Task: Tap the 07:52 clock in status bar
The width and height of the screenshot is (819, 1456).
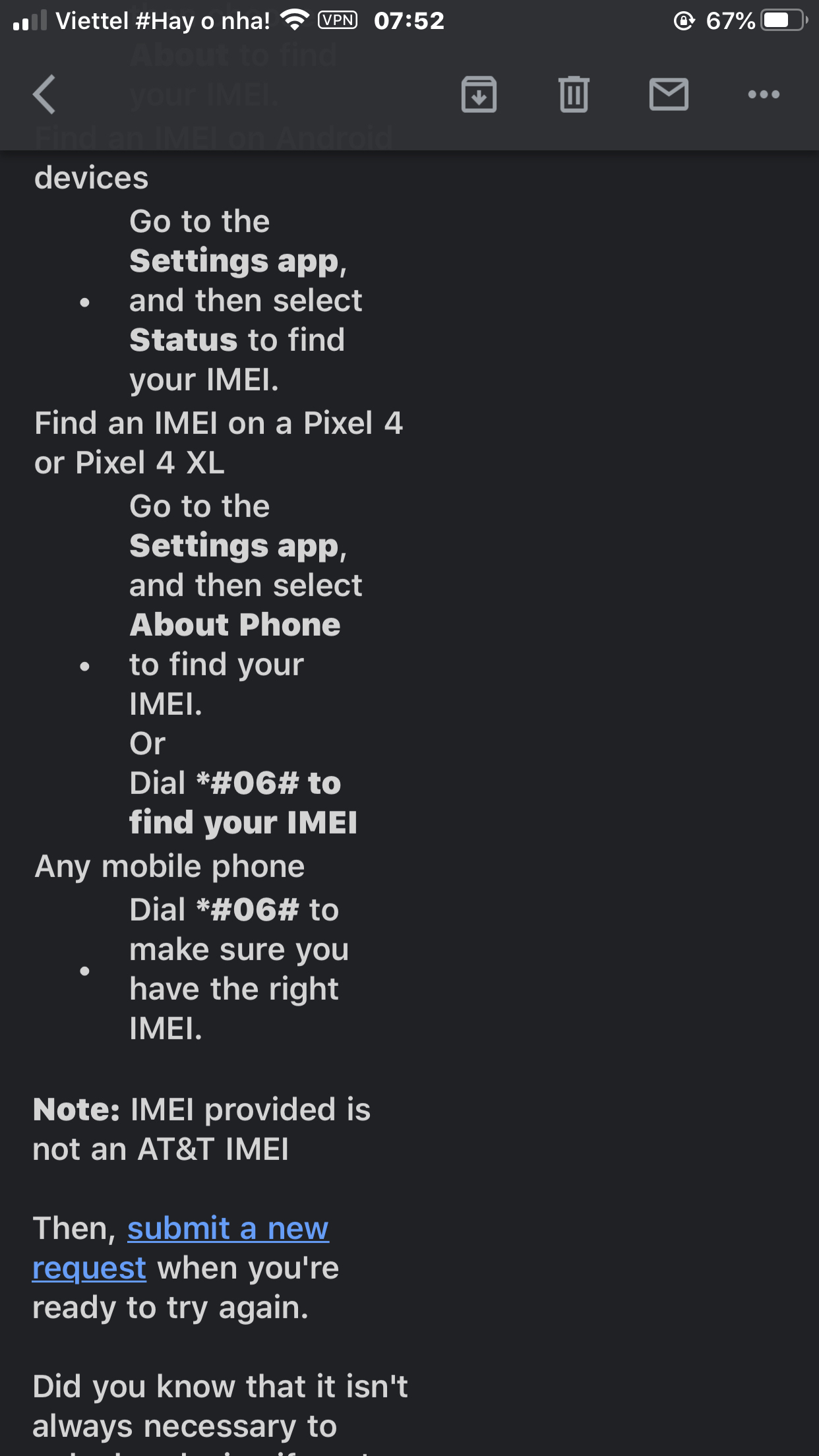Action: (x=409, y=20)
